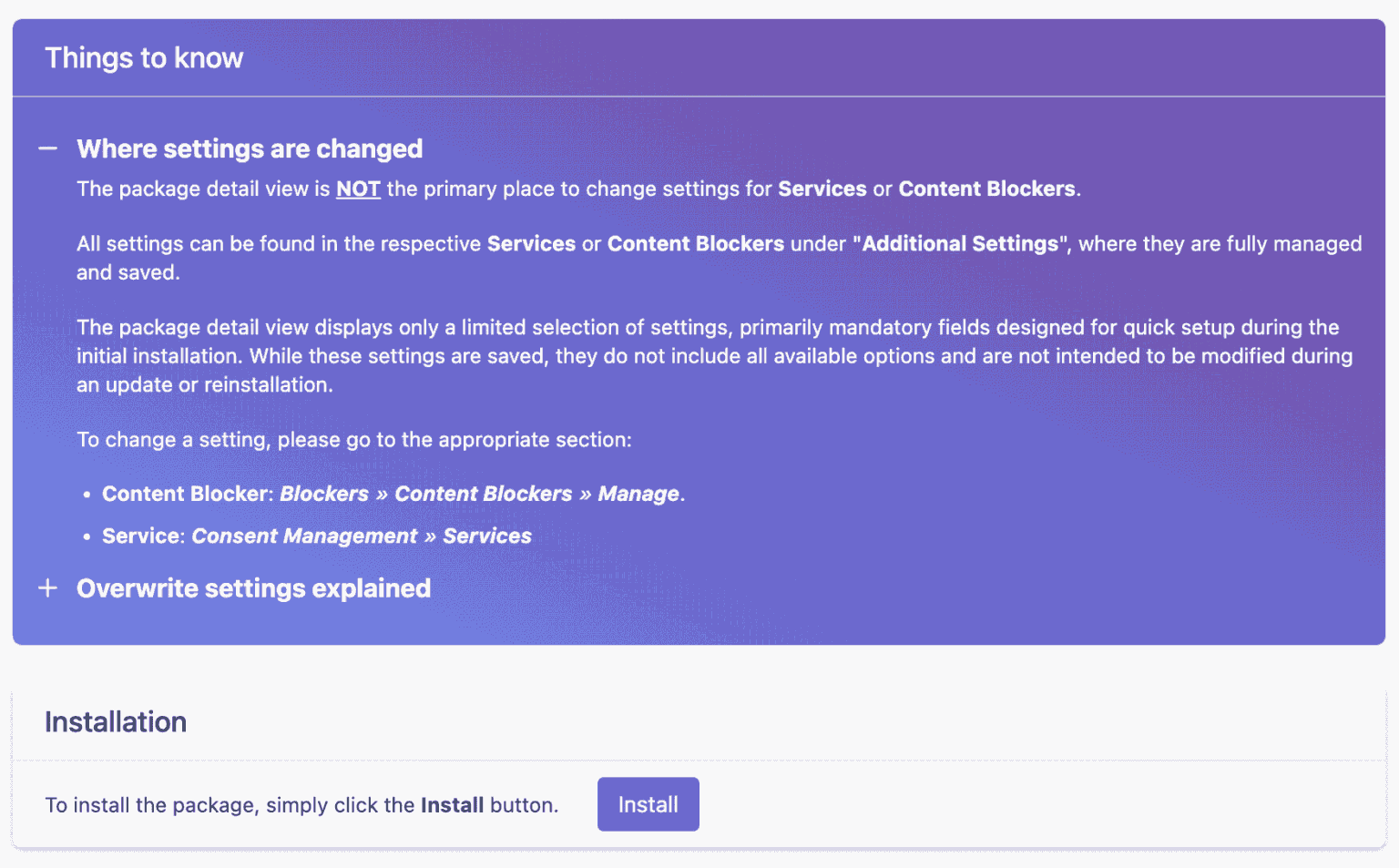Click the 'To change a setting' sentence
The width and height of the screenshot is (1399, 868).
tap(354, 440)
